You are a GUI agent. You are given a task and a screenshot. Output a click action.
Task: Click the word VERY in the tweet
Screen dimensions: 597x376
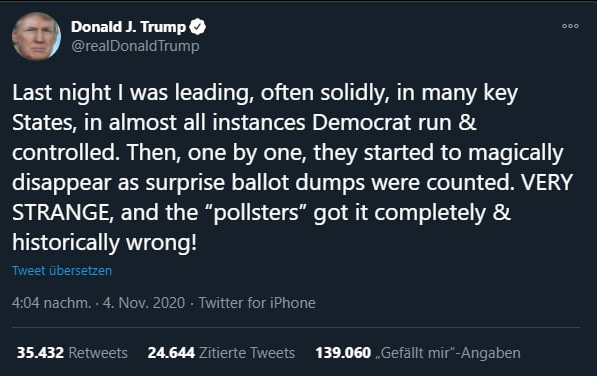click(x=547, y=183)
